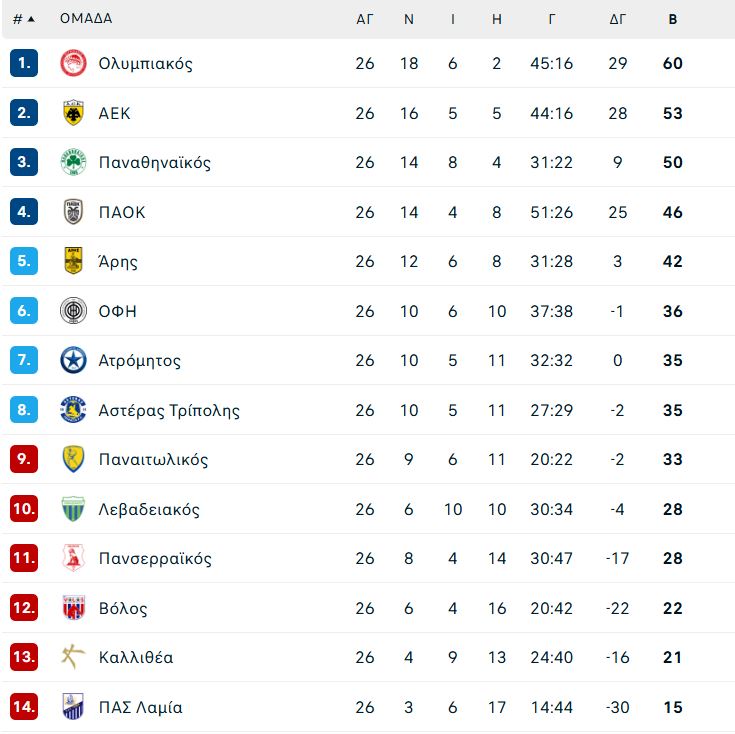This screenshot has height=734, width=735.
Task: Open Αστέρας Τρίπολης team name link
Action: point(169,410)
